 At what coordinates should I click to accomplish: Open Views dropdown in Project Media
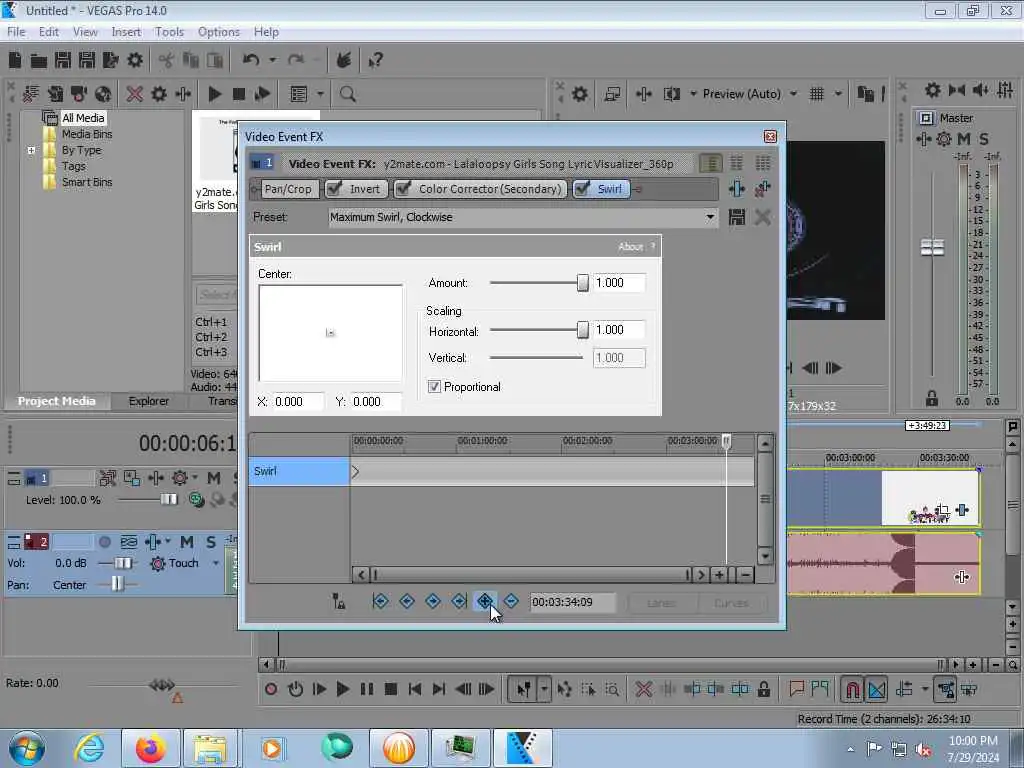pyautogui.click(x=320, y=94)
